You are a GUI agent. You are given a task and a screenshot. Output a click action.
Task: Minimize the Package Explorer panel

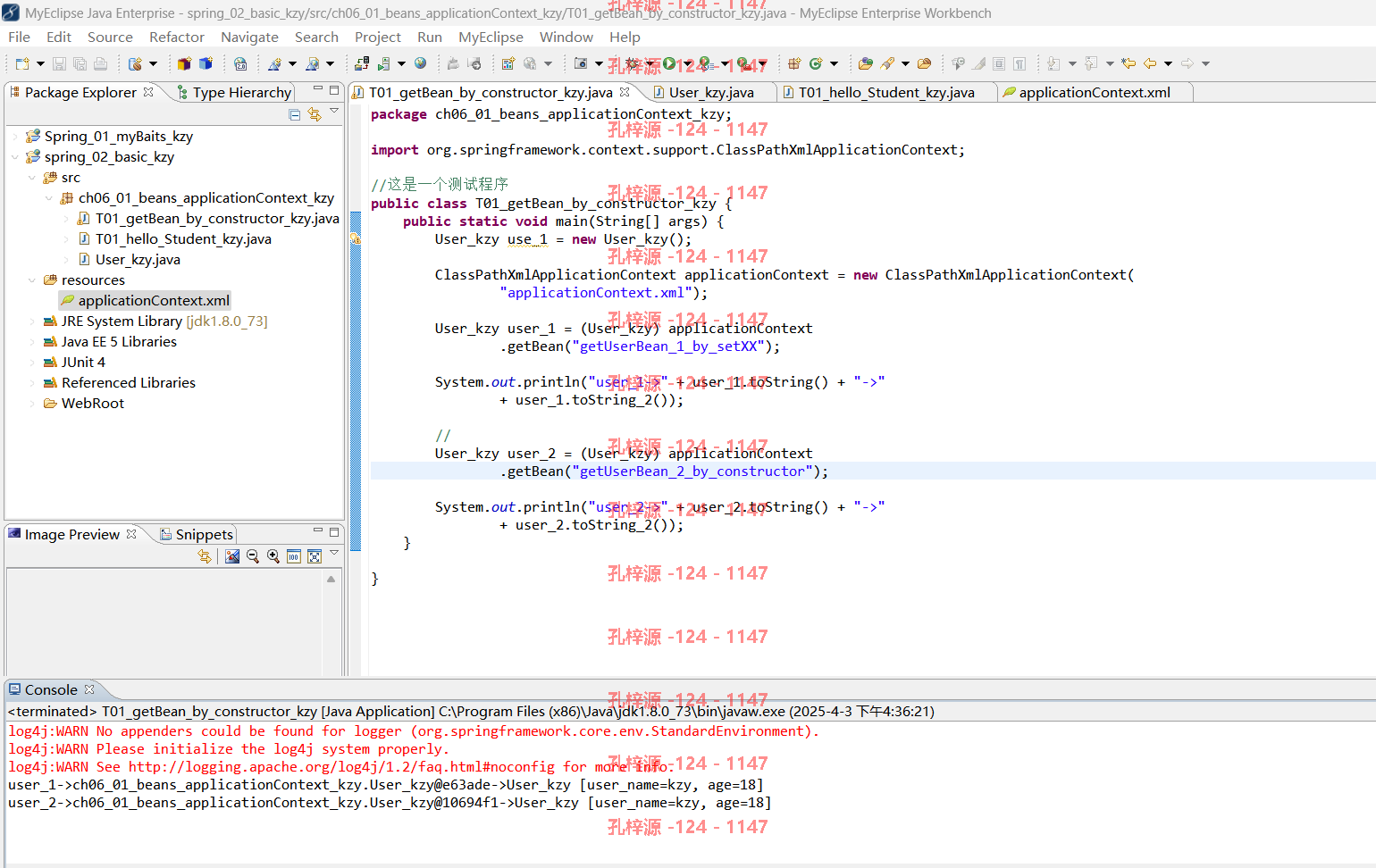point(317,89)
